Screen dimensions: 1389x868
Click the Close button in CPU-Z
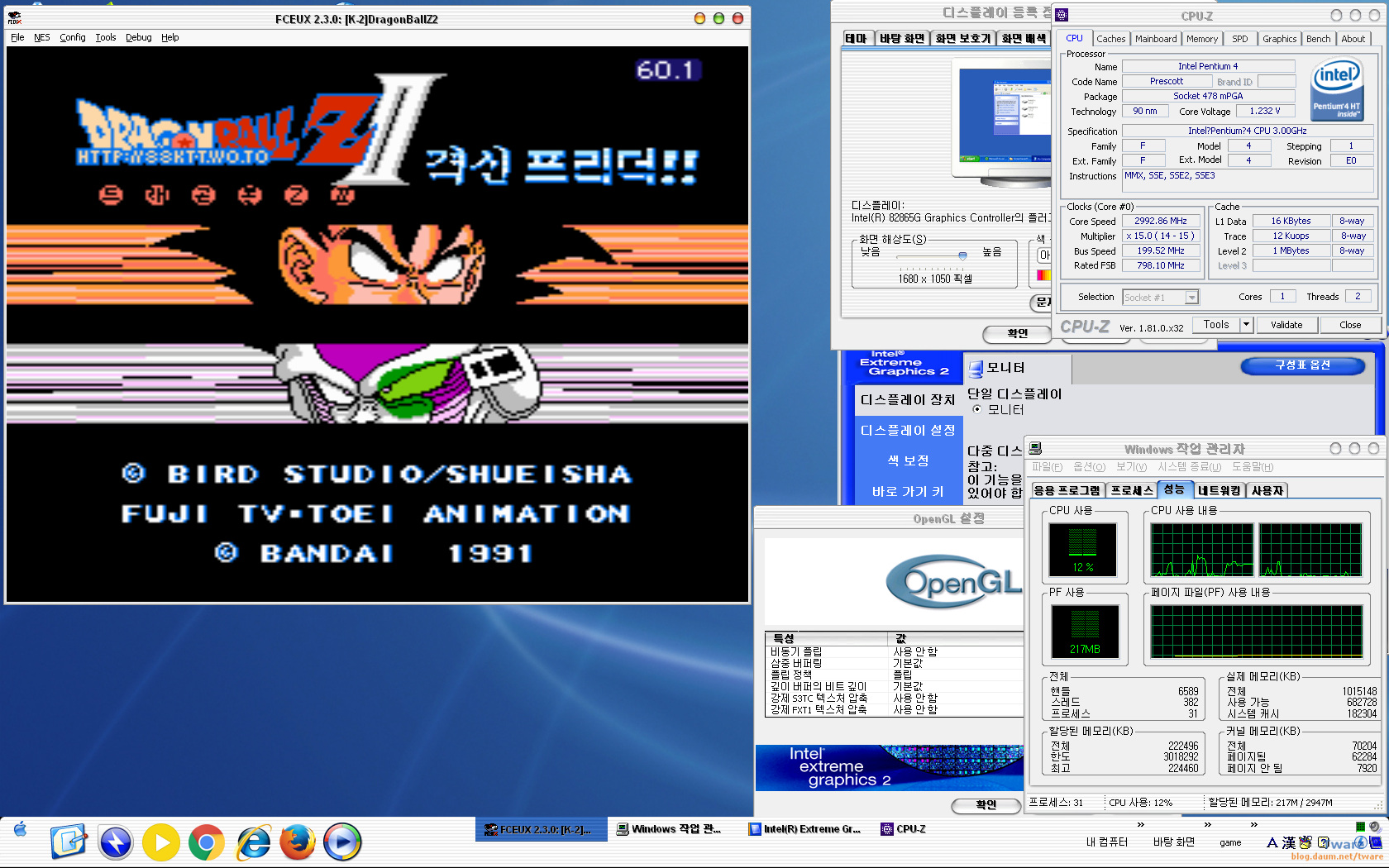click(x=1349, y=325)
